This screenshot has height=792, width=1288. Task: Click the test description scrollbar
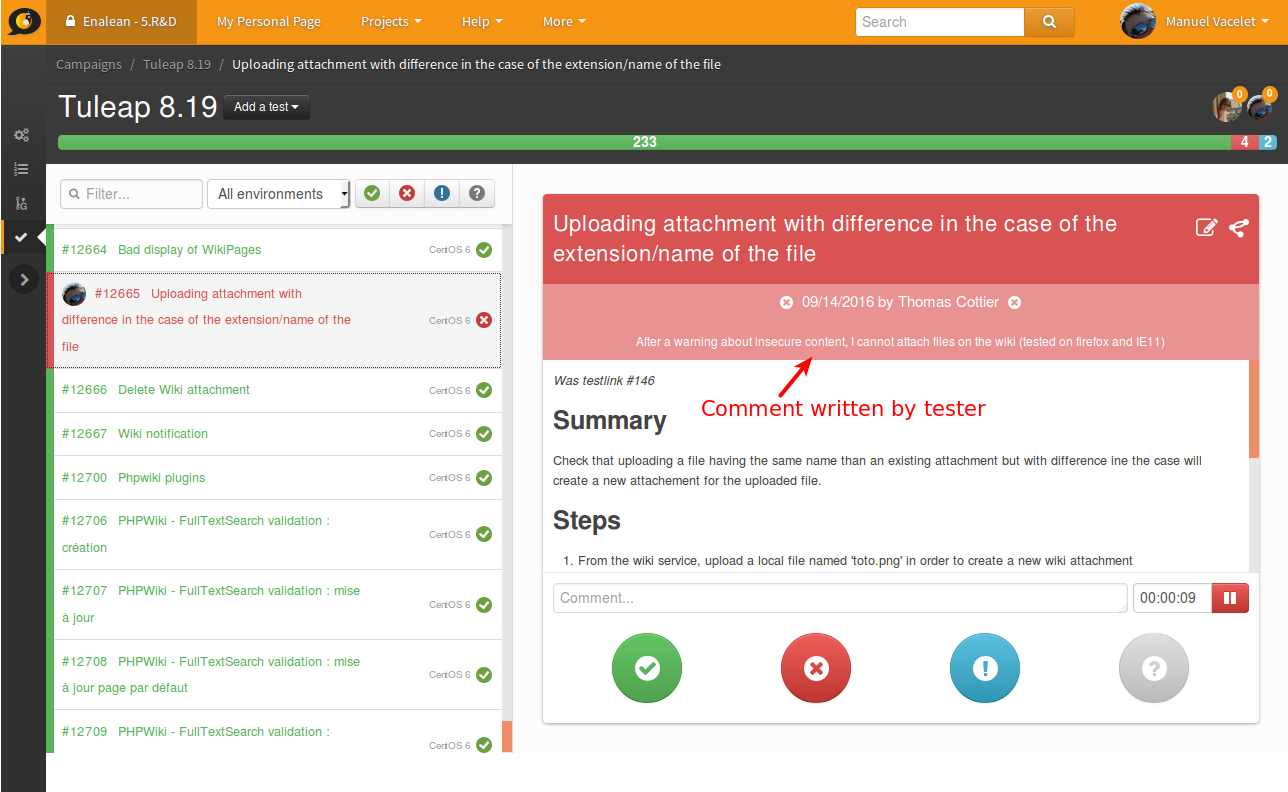pos(1254,409)
